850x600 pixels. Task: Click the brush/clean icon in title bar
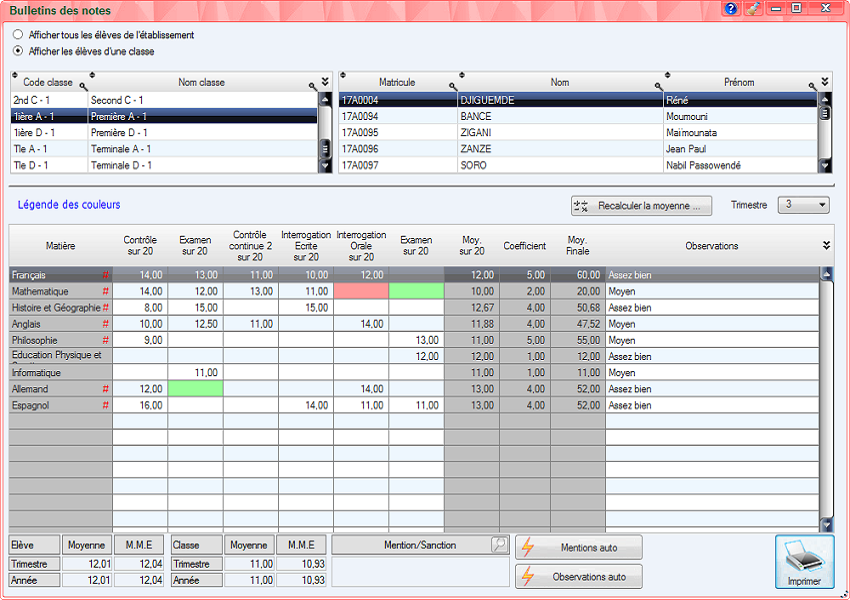pos(752,8)
